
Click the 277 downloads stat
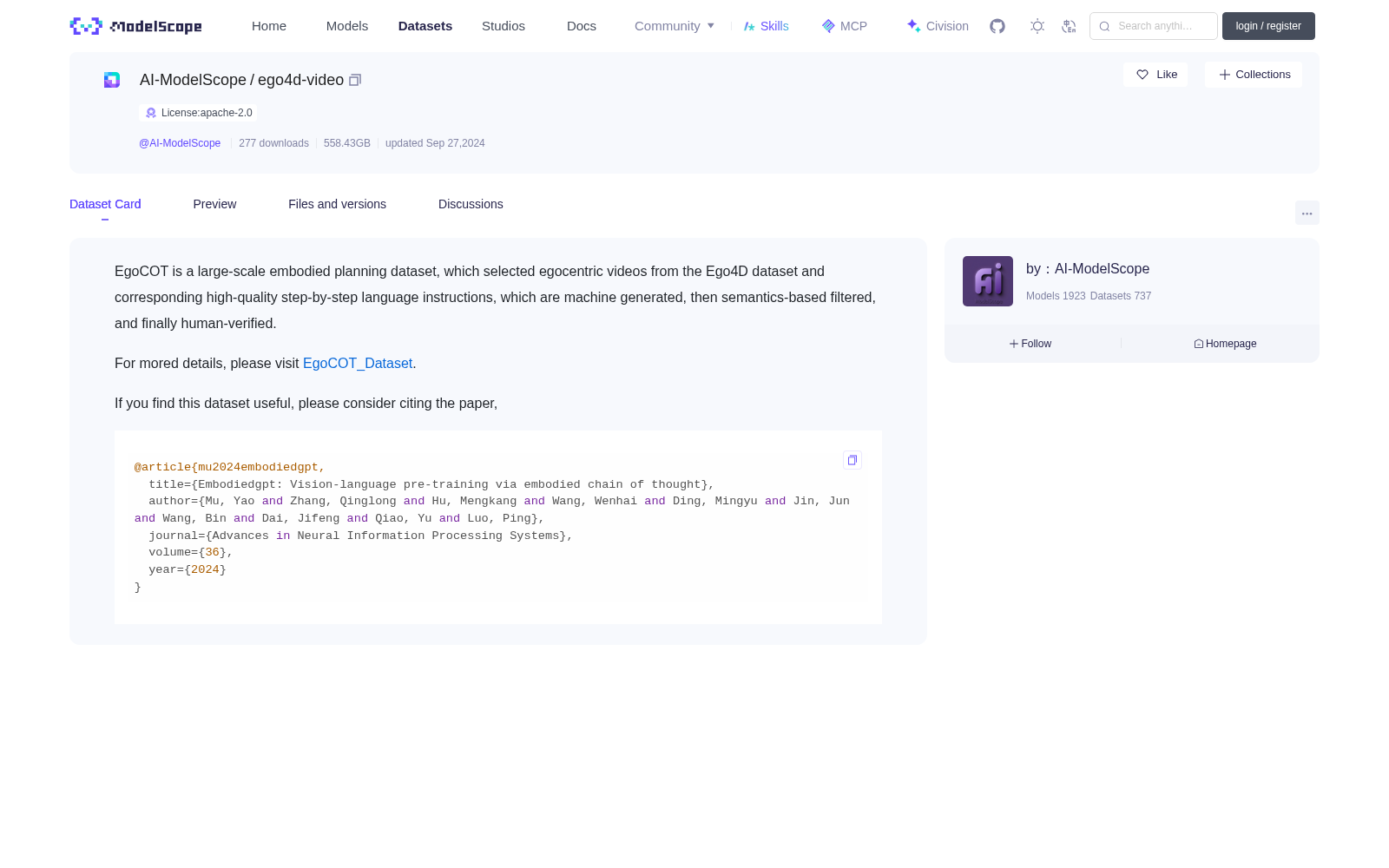pyautogui.click(x=273, y=143)
